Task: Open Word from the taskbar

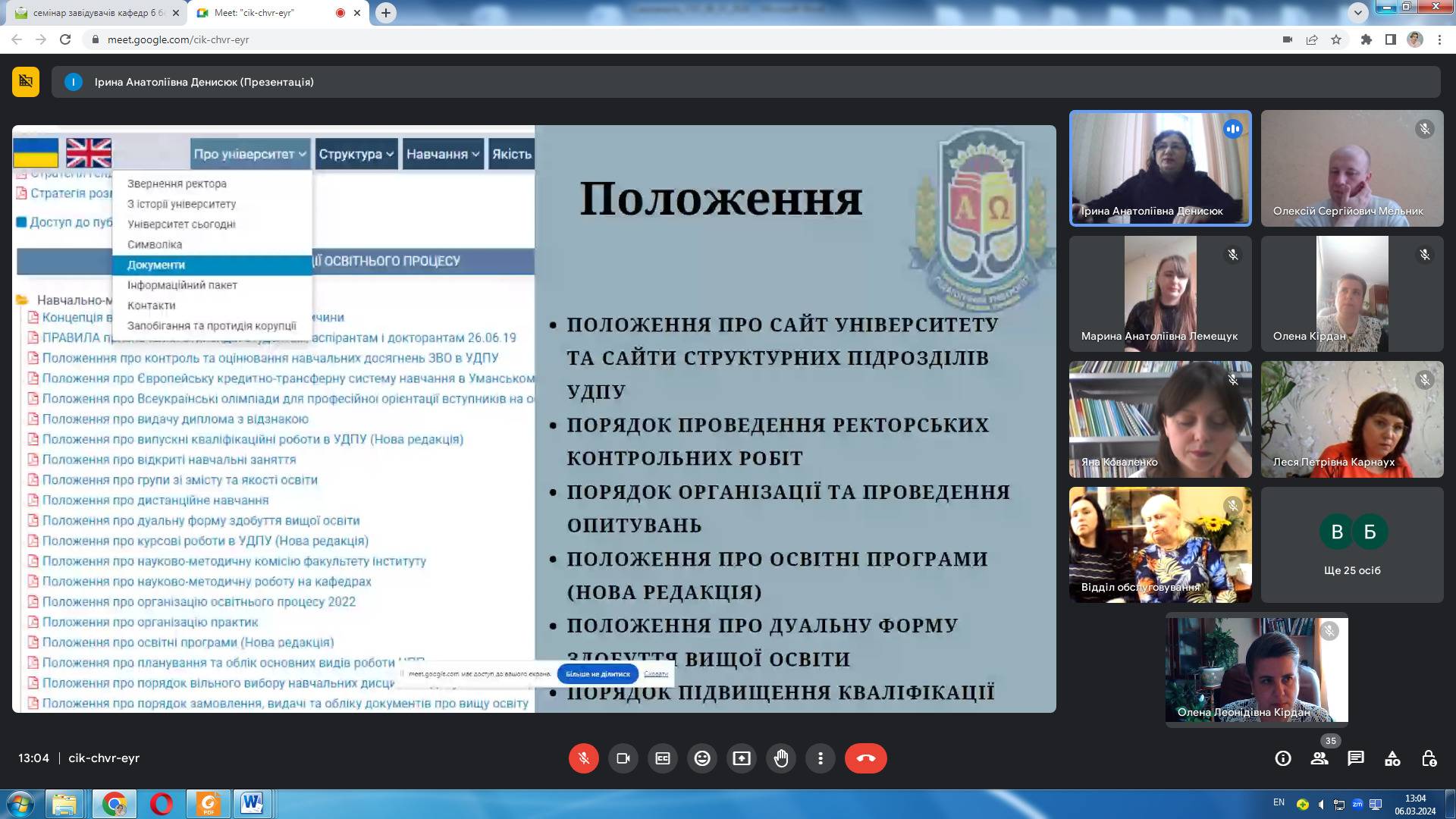Action: 251,804
